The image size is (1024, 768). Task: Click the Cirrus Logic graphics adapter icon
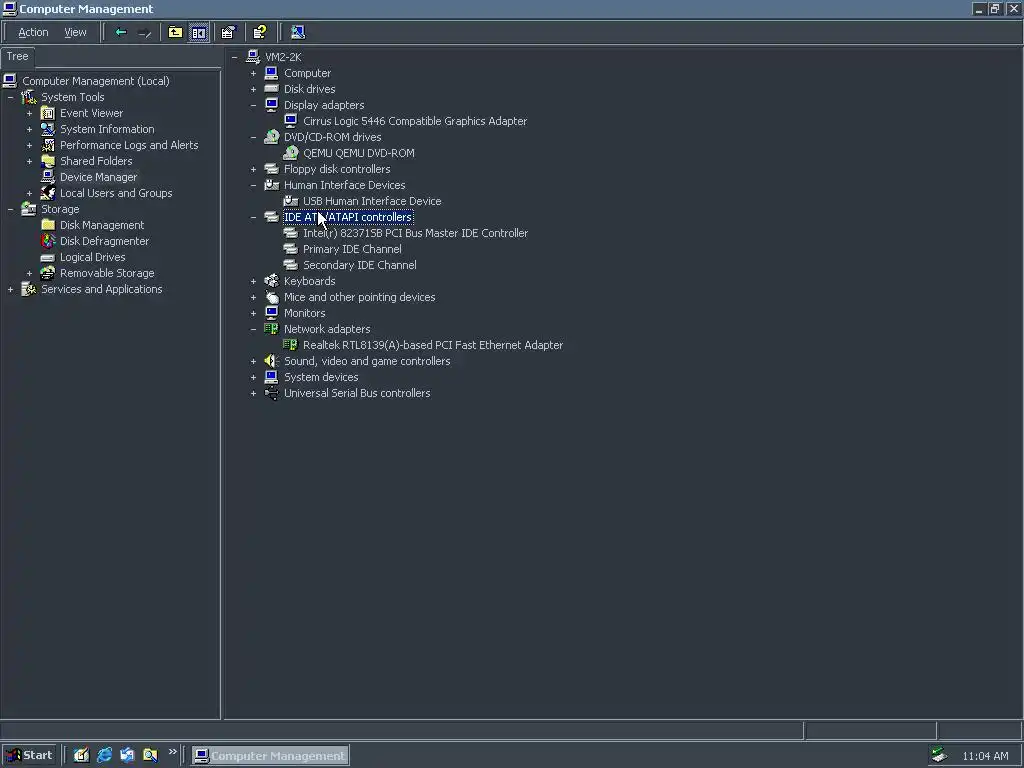[291, 121]
